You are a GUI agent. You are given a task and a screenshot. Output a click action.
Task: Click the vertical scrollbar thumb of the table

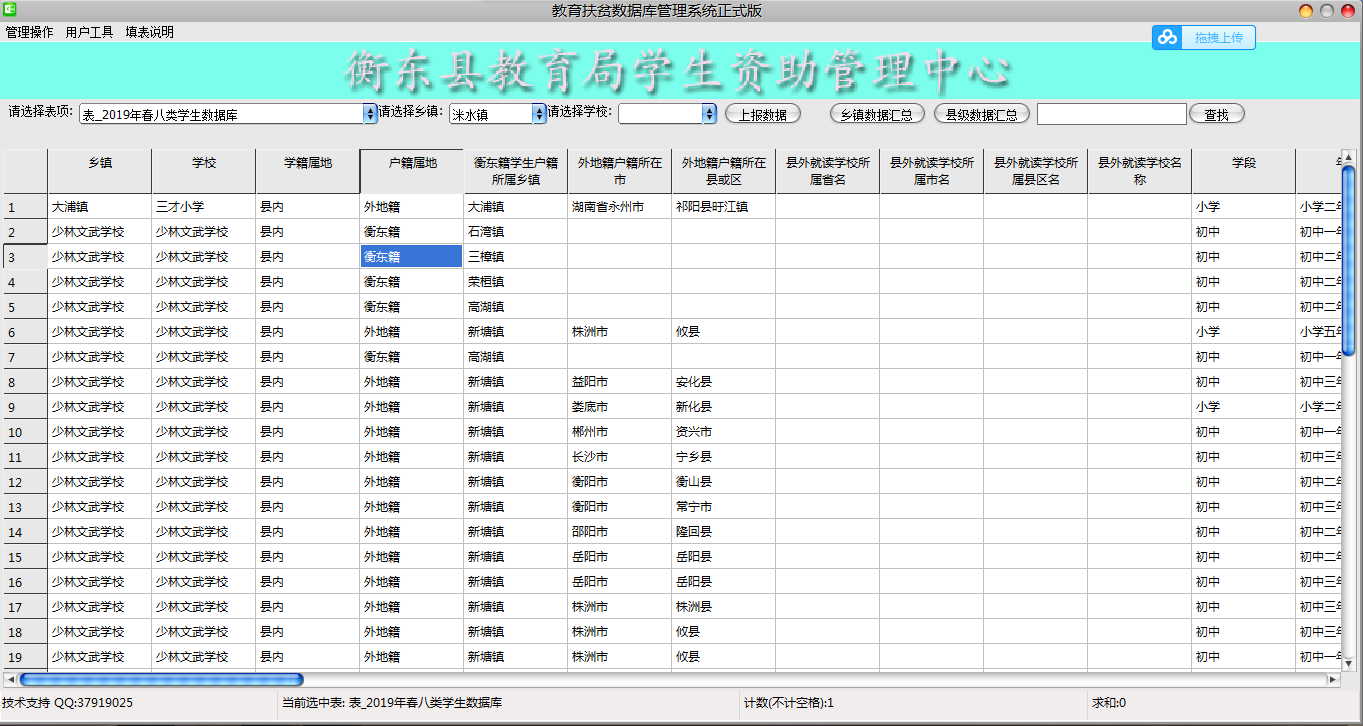point(1348,260)
